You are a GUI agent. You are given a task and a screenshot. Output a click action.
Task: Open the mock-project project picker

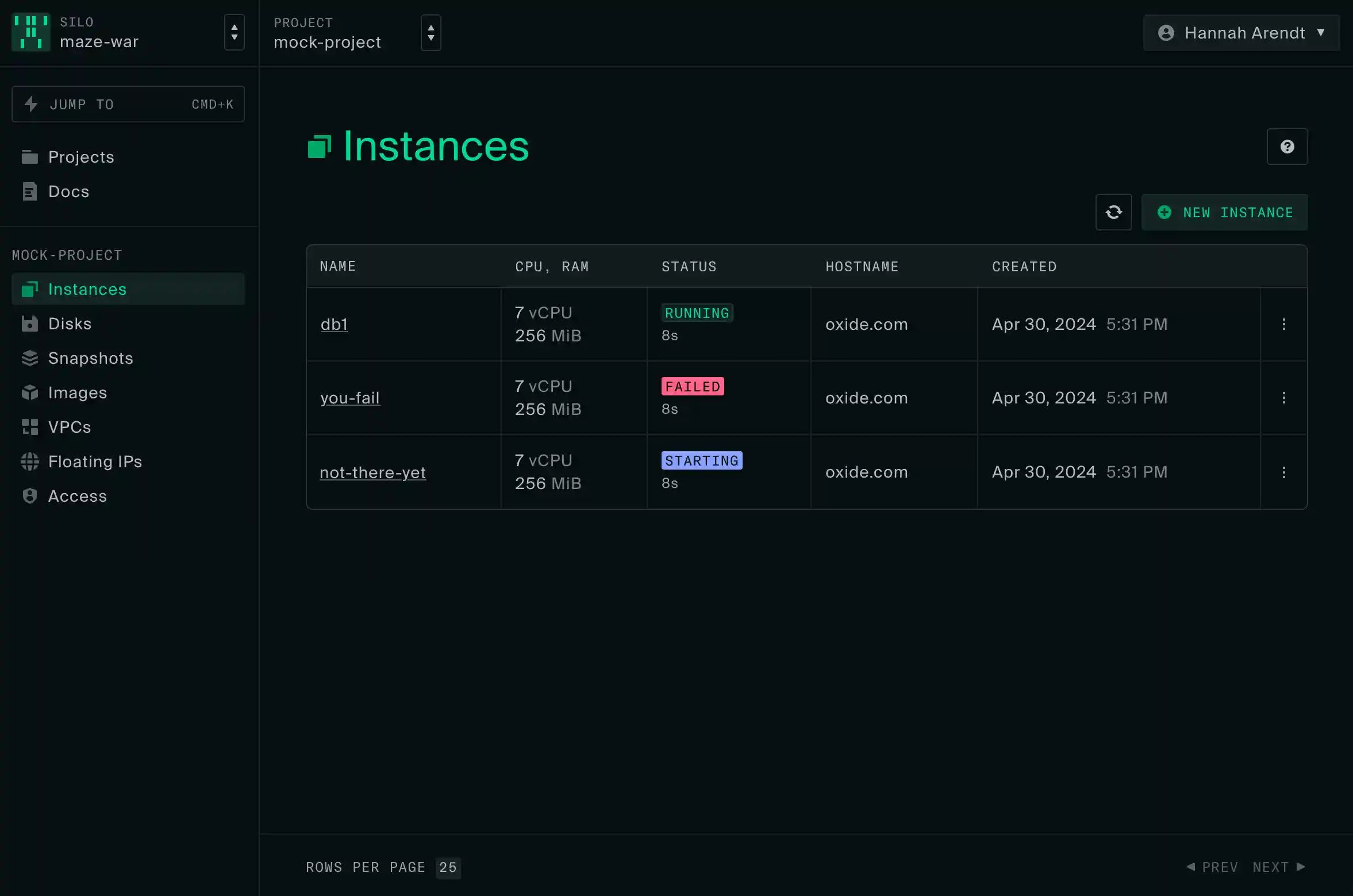(430, 33)
